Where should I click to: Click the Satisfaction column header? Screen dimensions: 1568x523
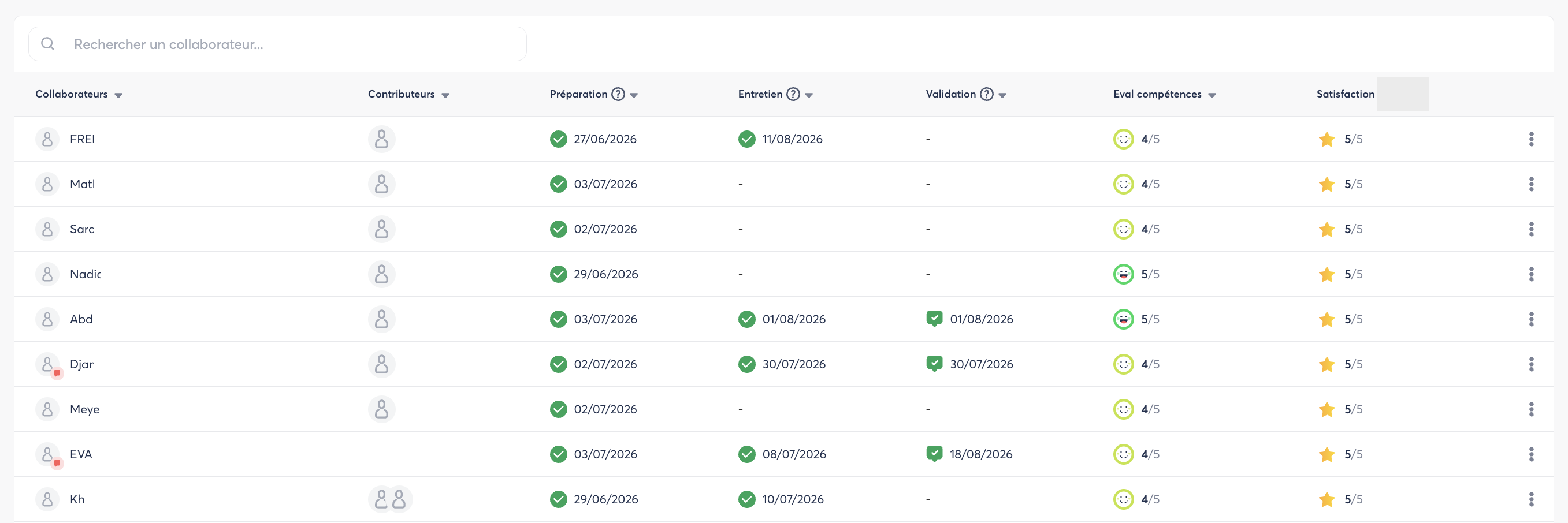(x=1345, y=94)
